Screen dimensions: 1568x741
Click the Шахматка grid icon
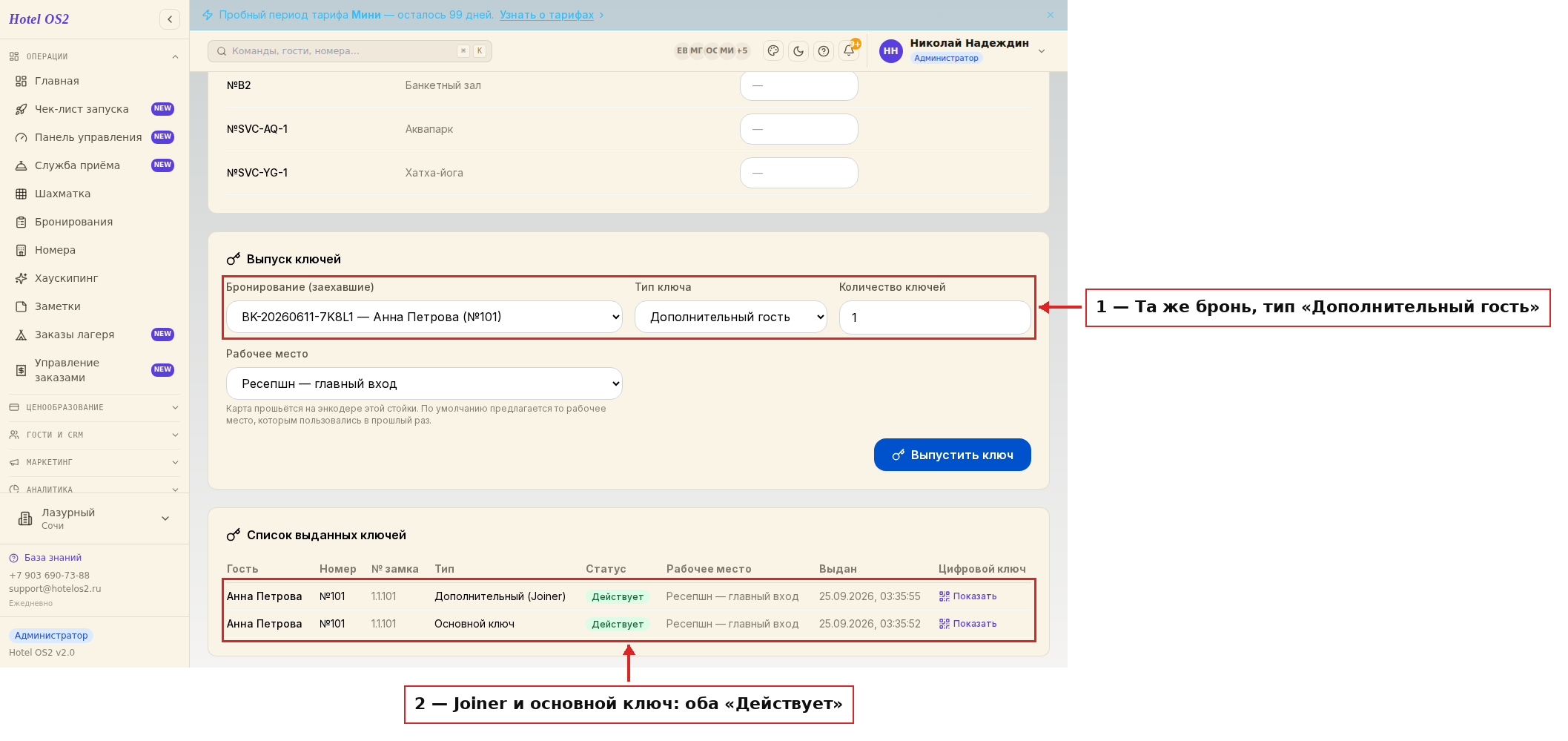[x=21, y=194]
